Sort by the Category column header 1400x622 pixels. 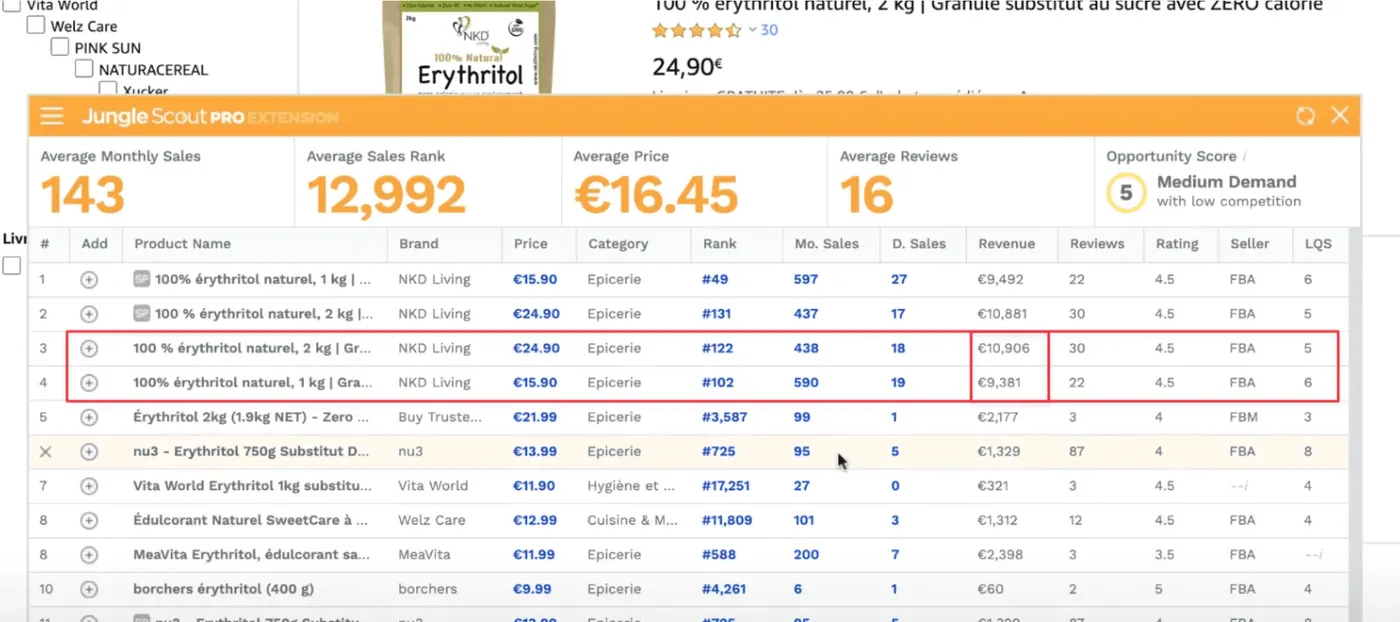coord(618,244)
